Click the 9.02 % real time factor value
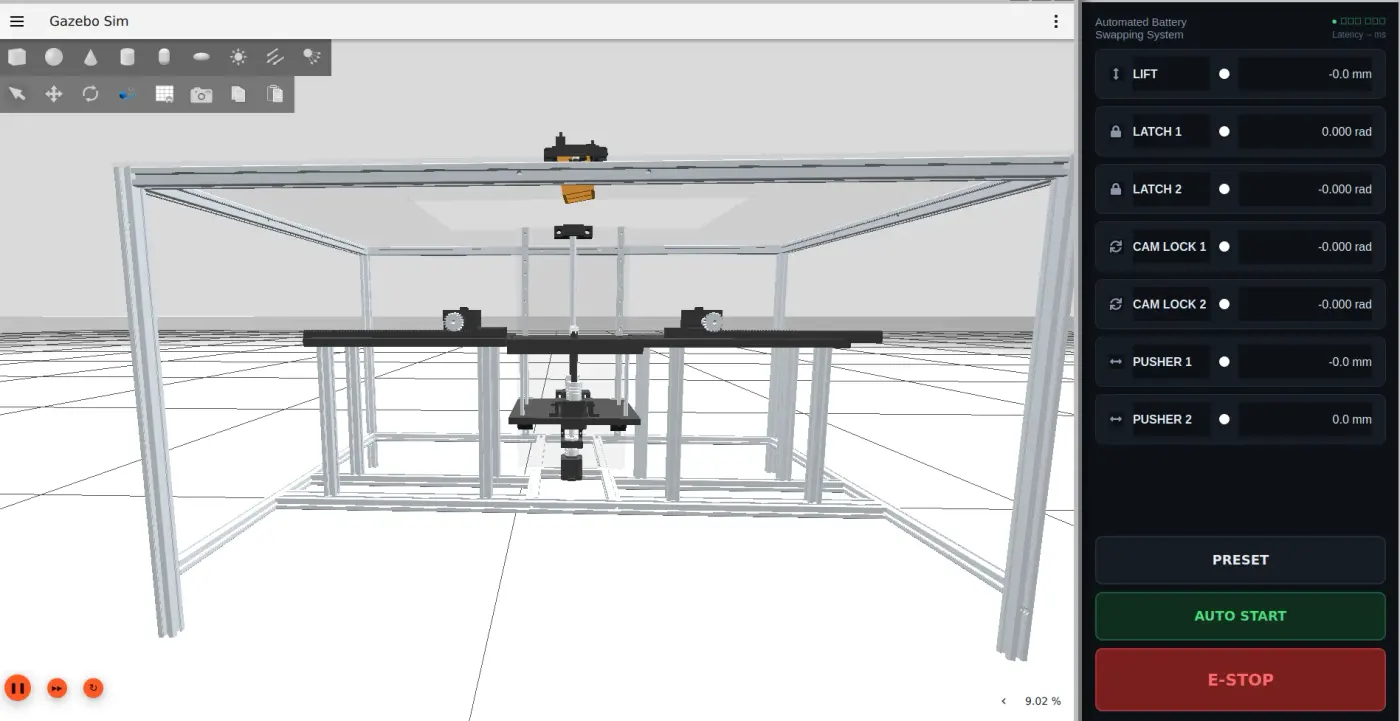The height and width of the screenshot is (721, 1400). tap(1043, 701)
